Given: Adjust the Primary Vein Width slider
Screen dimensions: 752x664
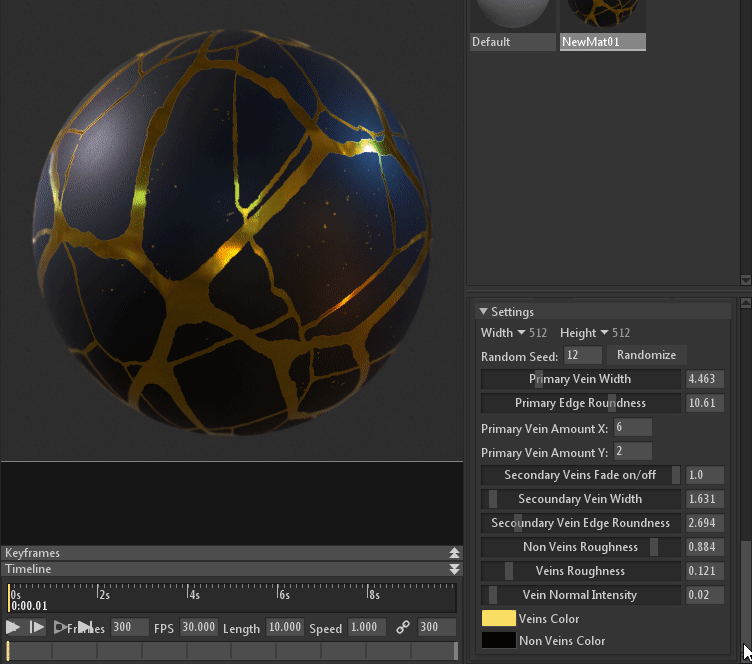Looking at the screenshot, I should pos(581,379).
